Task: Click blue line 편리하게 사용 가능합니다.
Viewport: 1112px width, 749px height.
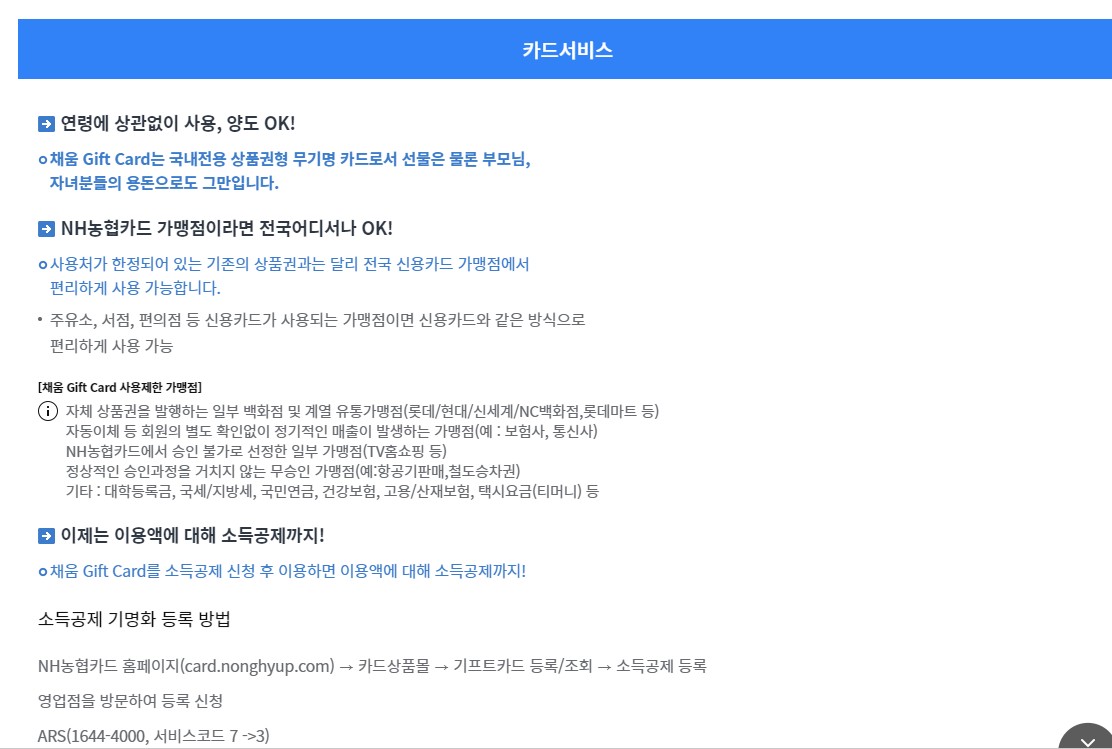Action: (135, 288)
